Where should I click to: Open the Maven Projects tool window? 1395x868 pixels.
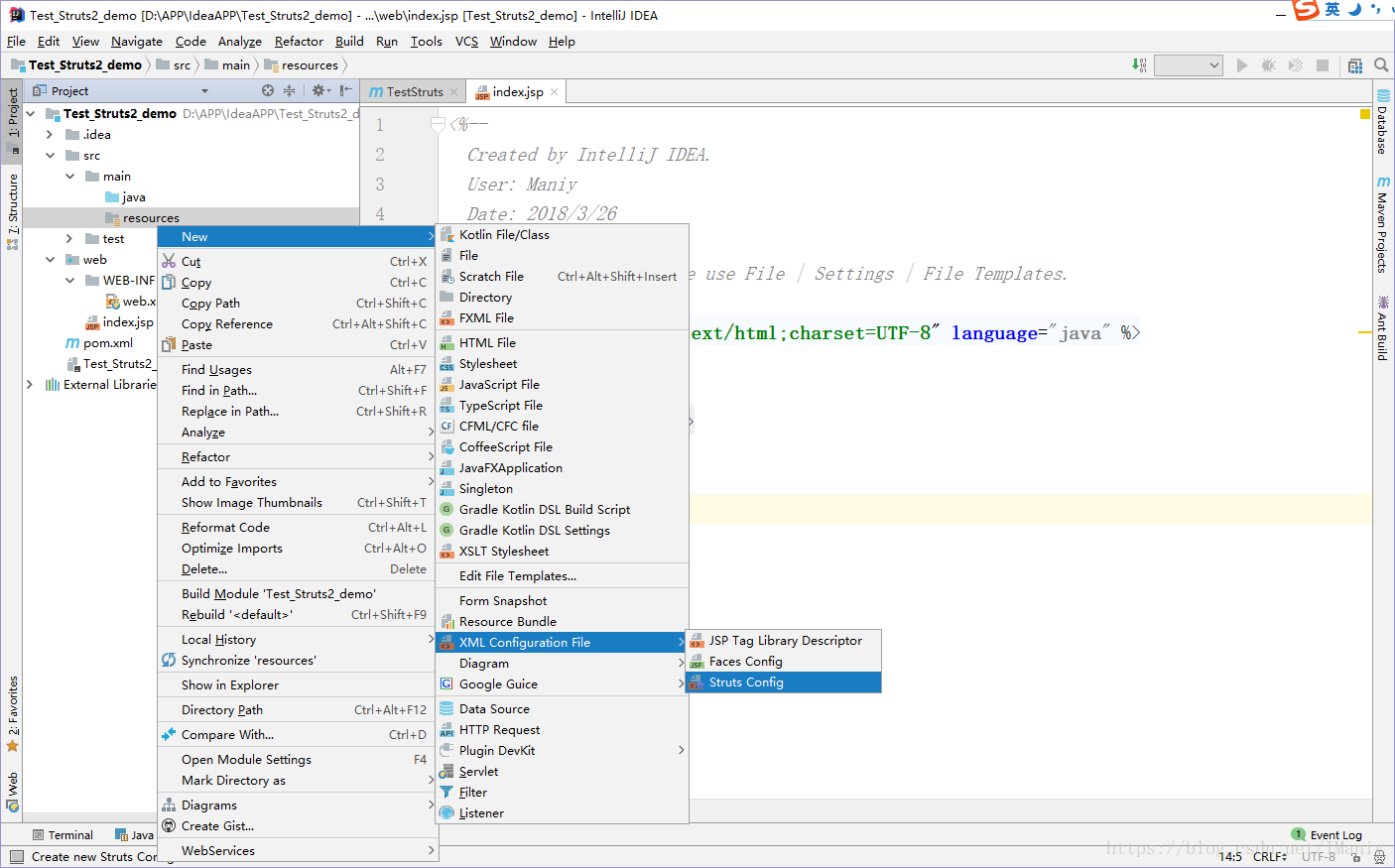(1383, 224)
